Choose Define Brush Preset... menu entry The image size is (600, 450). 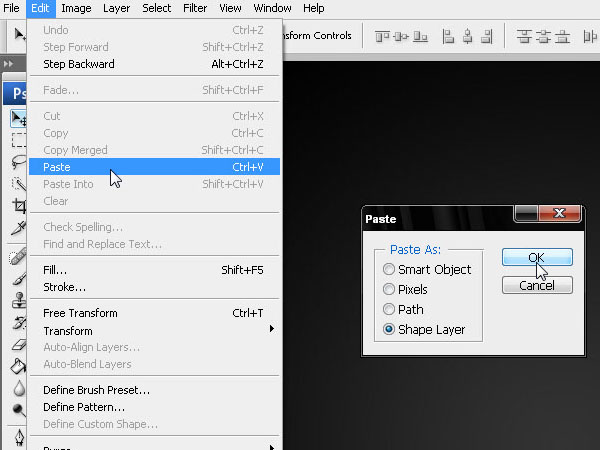155,390
